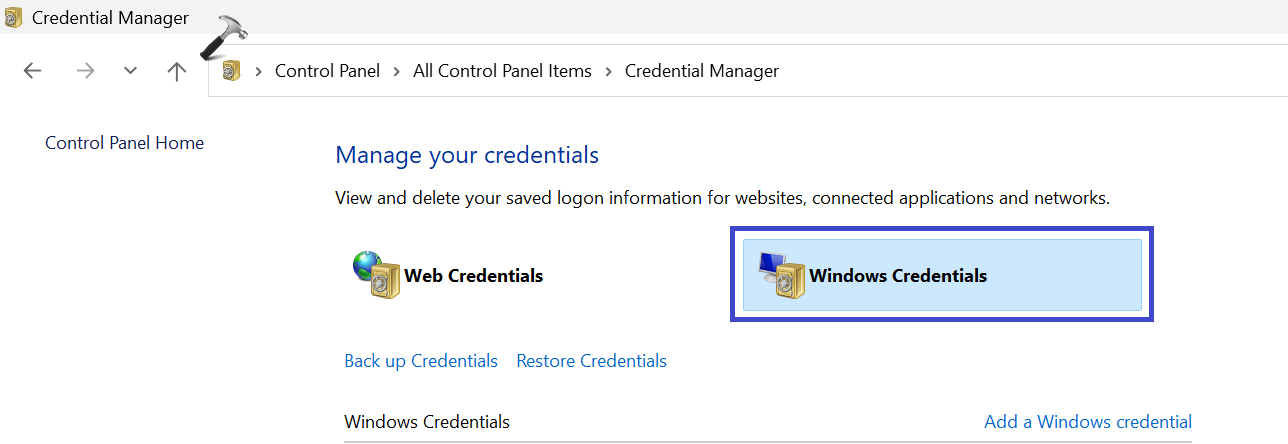Expand chevron before Control Panel breadcrumb
1288x444 pixels.
coord(259,71)
